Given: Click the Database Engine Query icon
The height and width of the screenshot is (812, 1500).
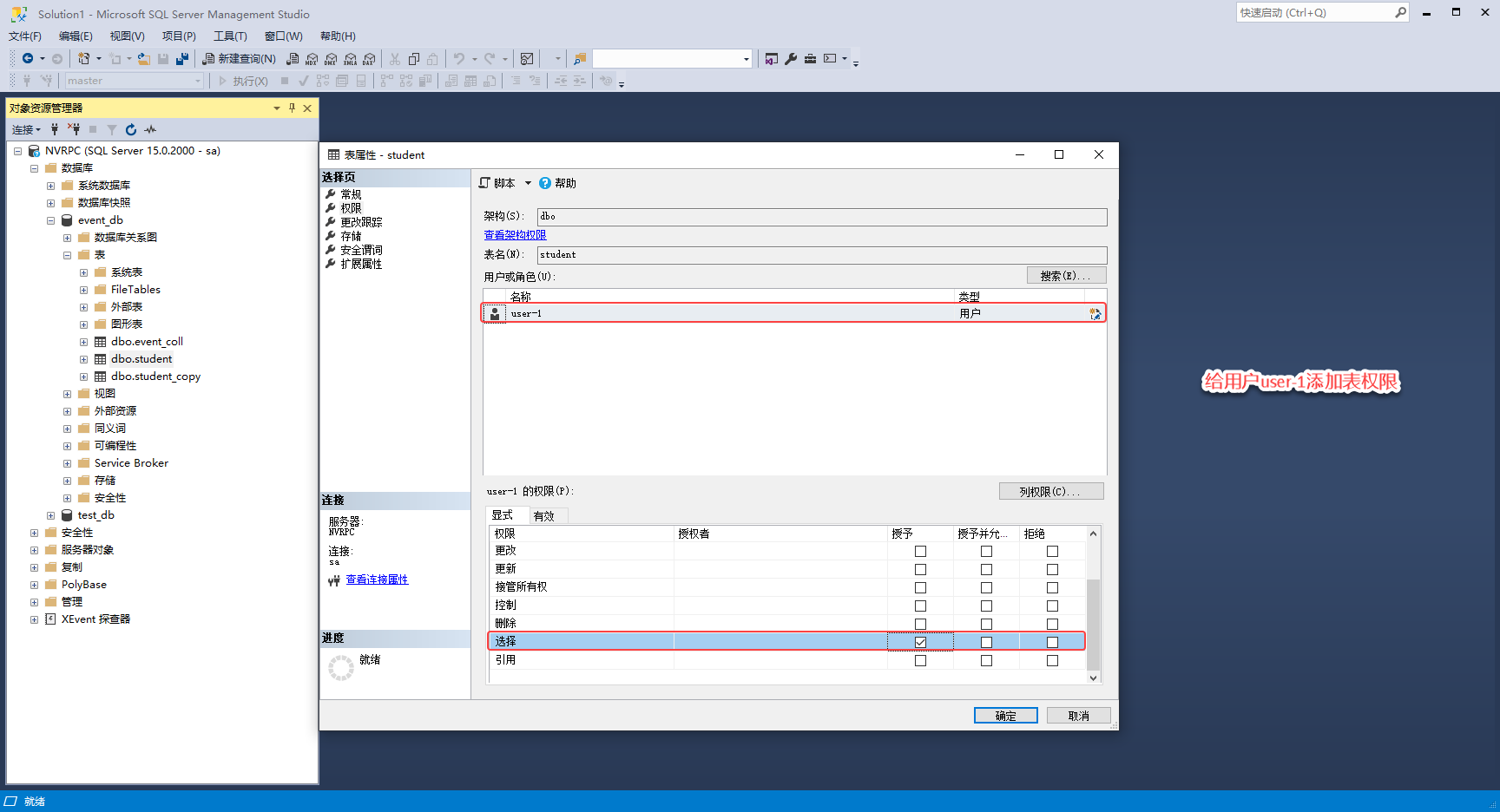Looking at the screenshot, I should point(293,59).
